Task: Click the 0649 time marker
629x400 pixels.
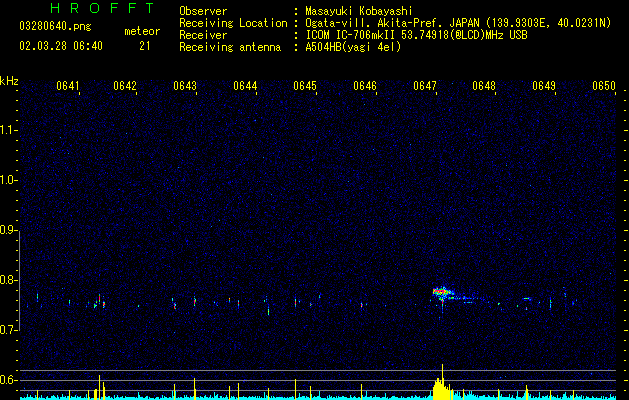Action: click(x=544, y=86)
